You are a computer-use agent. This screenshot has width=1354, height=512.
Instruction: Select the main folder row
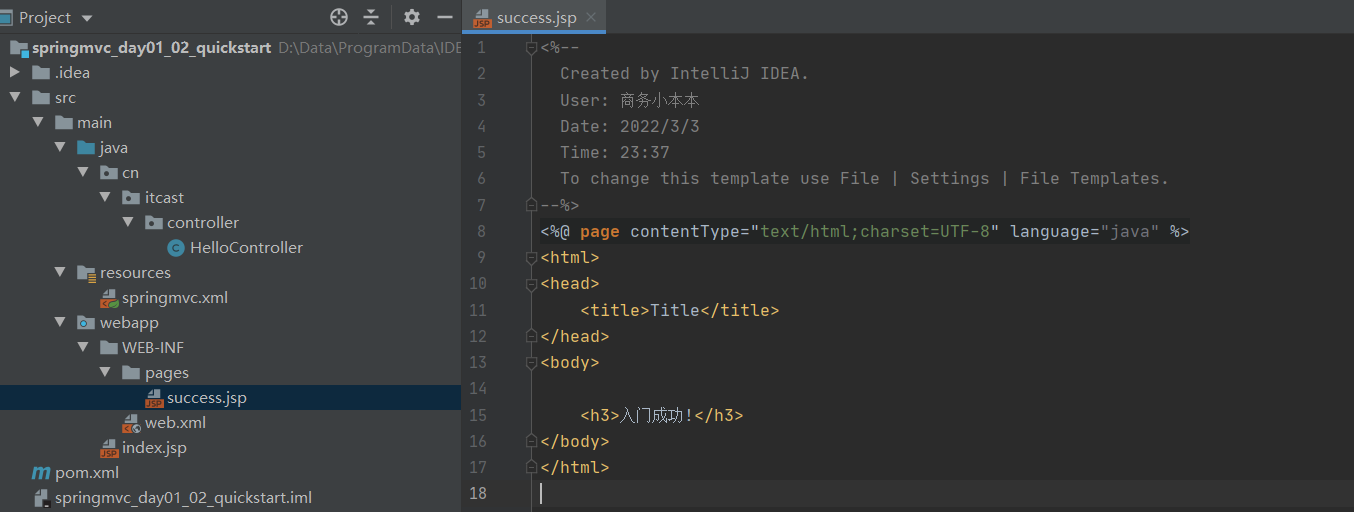tap(230, 122)
